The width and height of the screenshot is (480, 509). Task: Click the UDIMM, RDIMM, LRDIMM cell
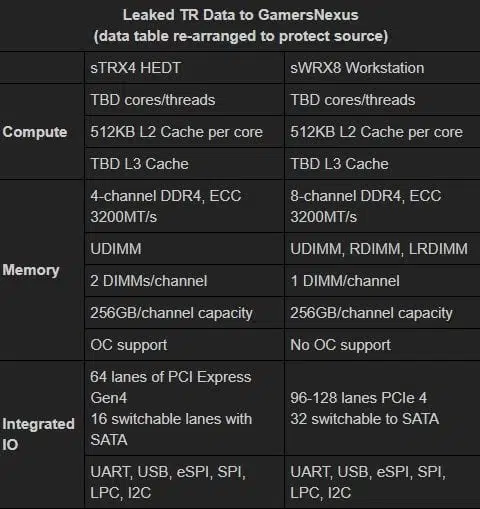click(382, 249)
